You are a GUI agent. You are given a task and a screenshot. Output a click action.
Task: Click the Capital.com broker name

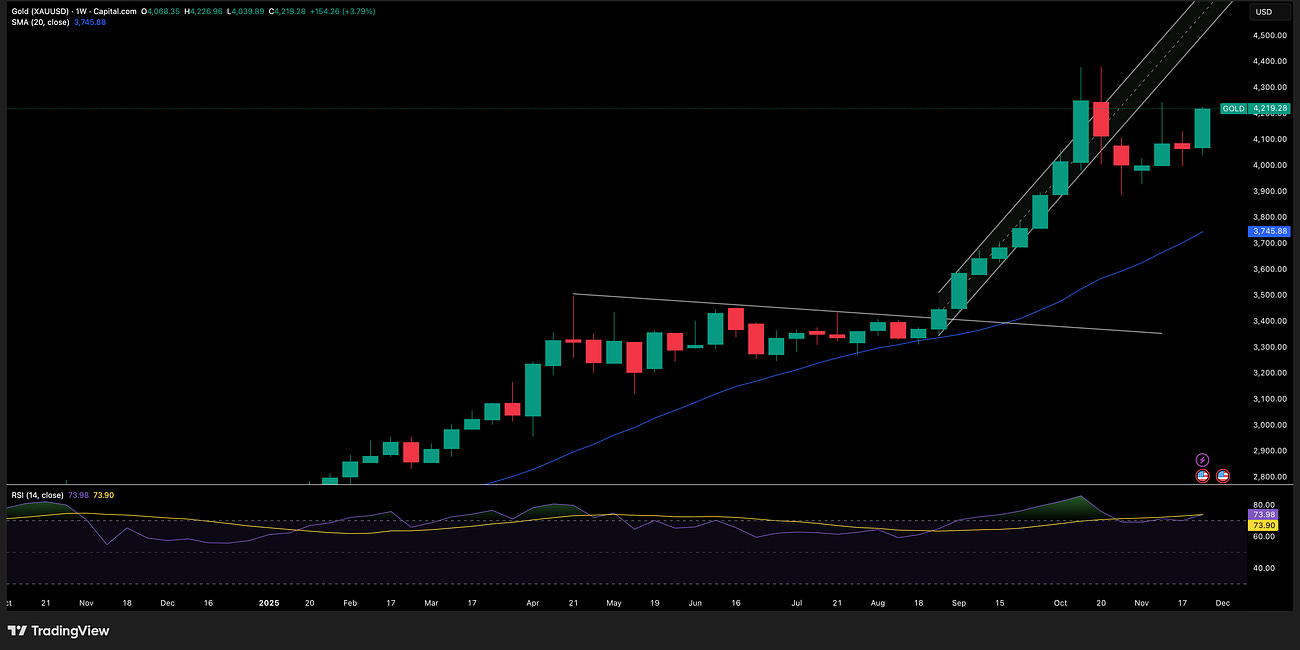coord(115,11)
